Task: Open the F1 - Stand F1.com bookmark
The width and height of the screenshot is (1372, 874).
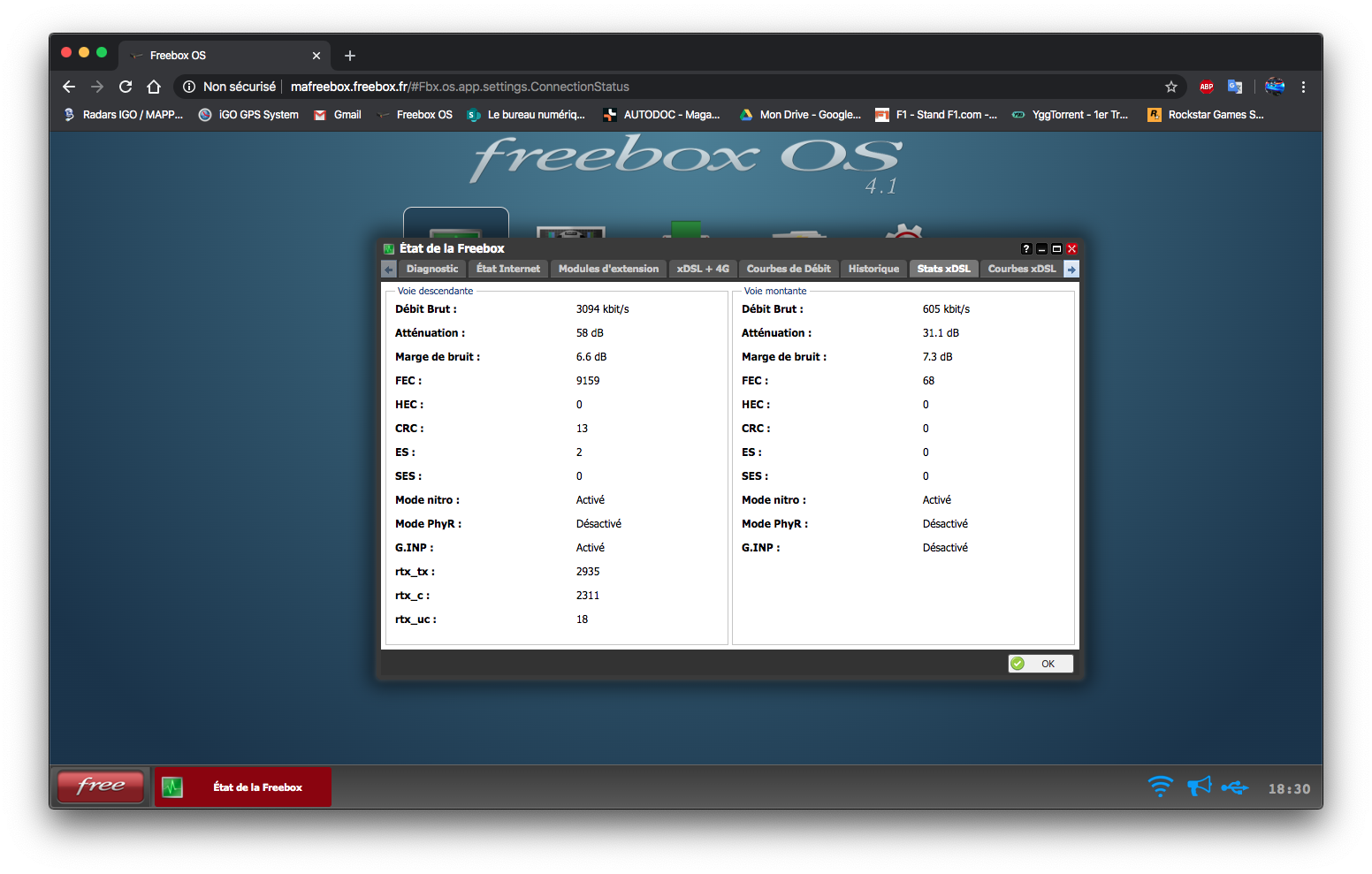Action: coord(936,115)
